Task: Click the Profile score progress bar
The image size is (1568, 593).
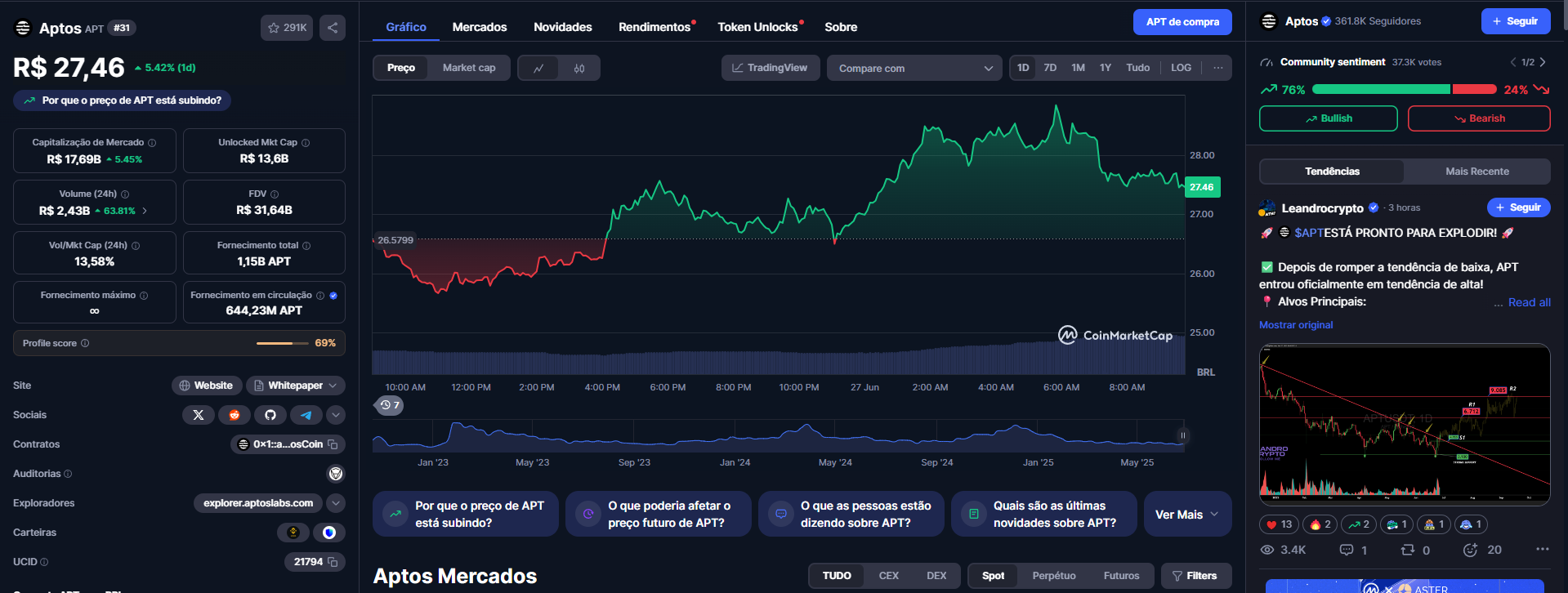Action: 282,343
